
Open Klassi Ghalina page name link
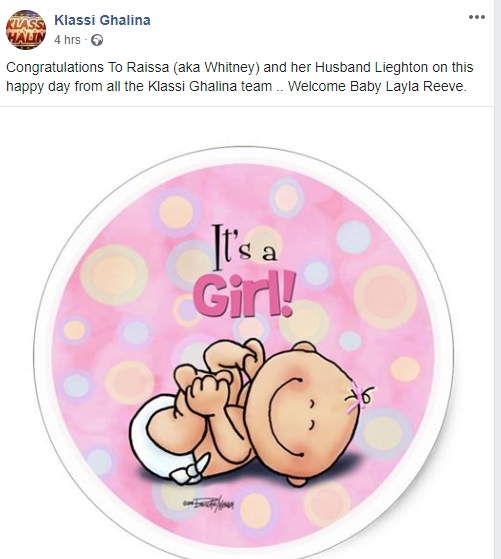coord(102,20)
